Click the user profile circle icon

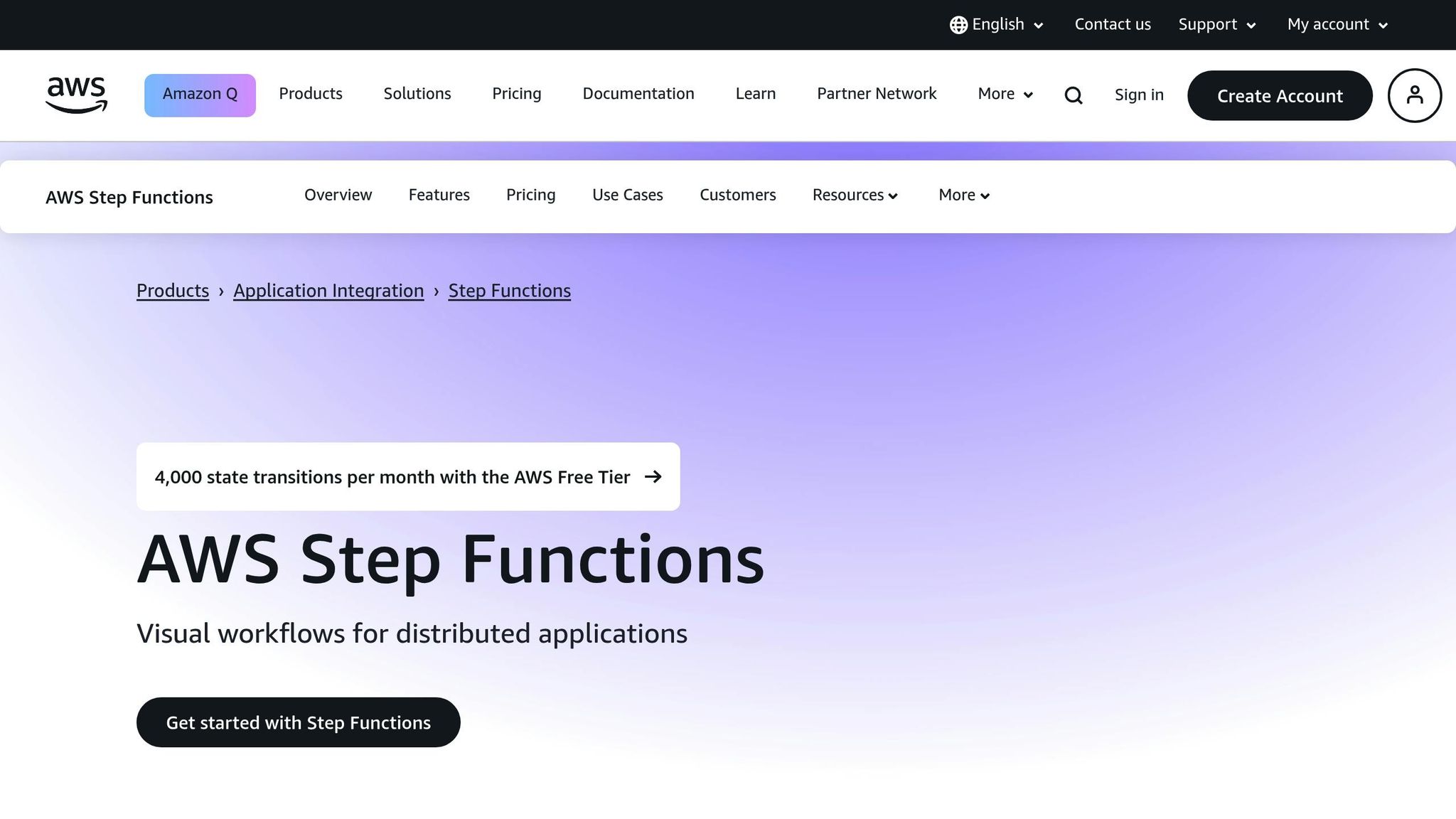pos(1415,95)
